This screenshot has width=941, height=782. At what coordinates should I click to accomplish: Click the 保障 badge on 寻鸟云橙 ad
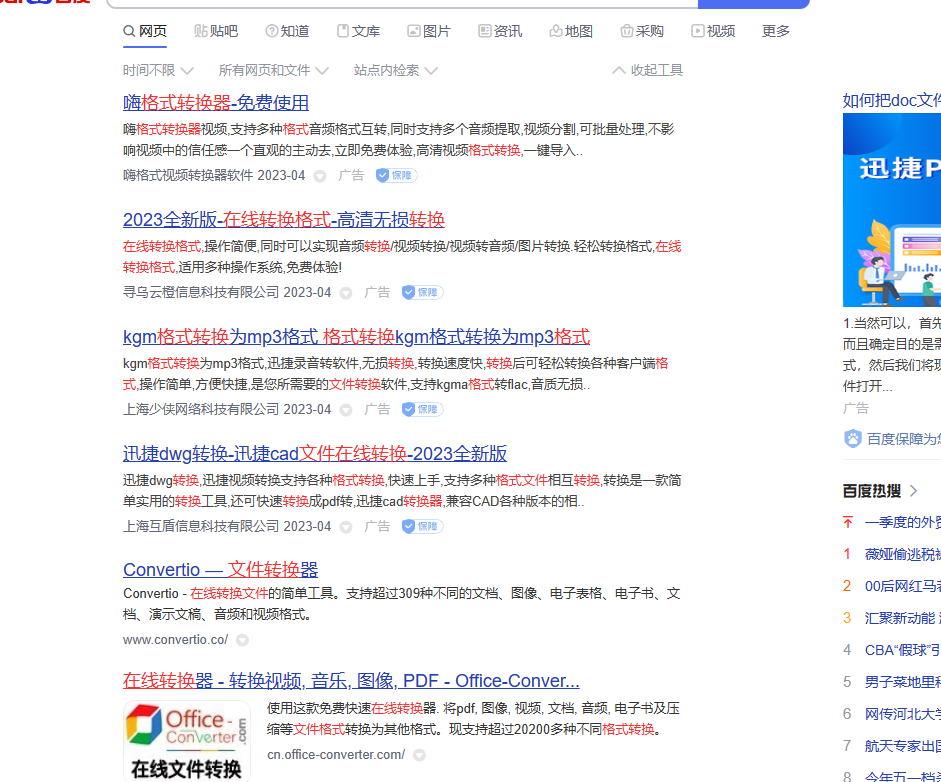tap(422, 292)
